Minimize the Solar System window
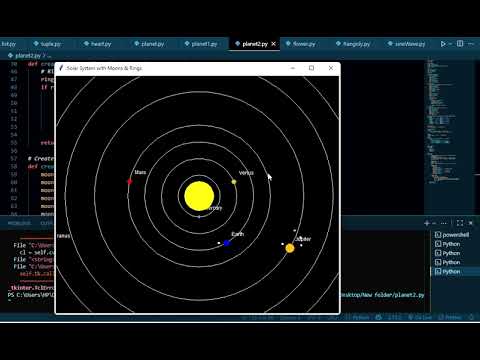The width and height of the screenshot is (480, 360). [x=293, y=68]
